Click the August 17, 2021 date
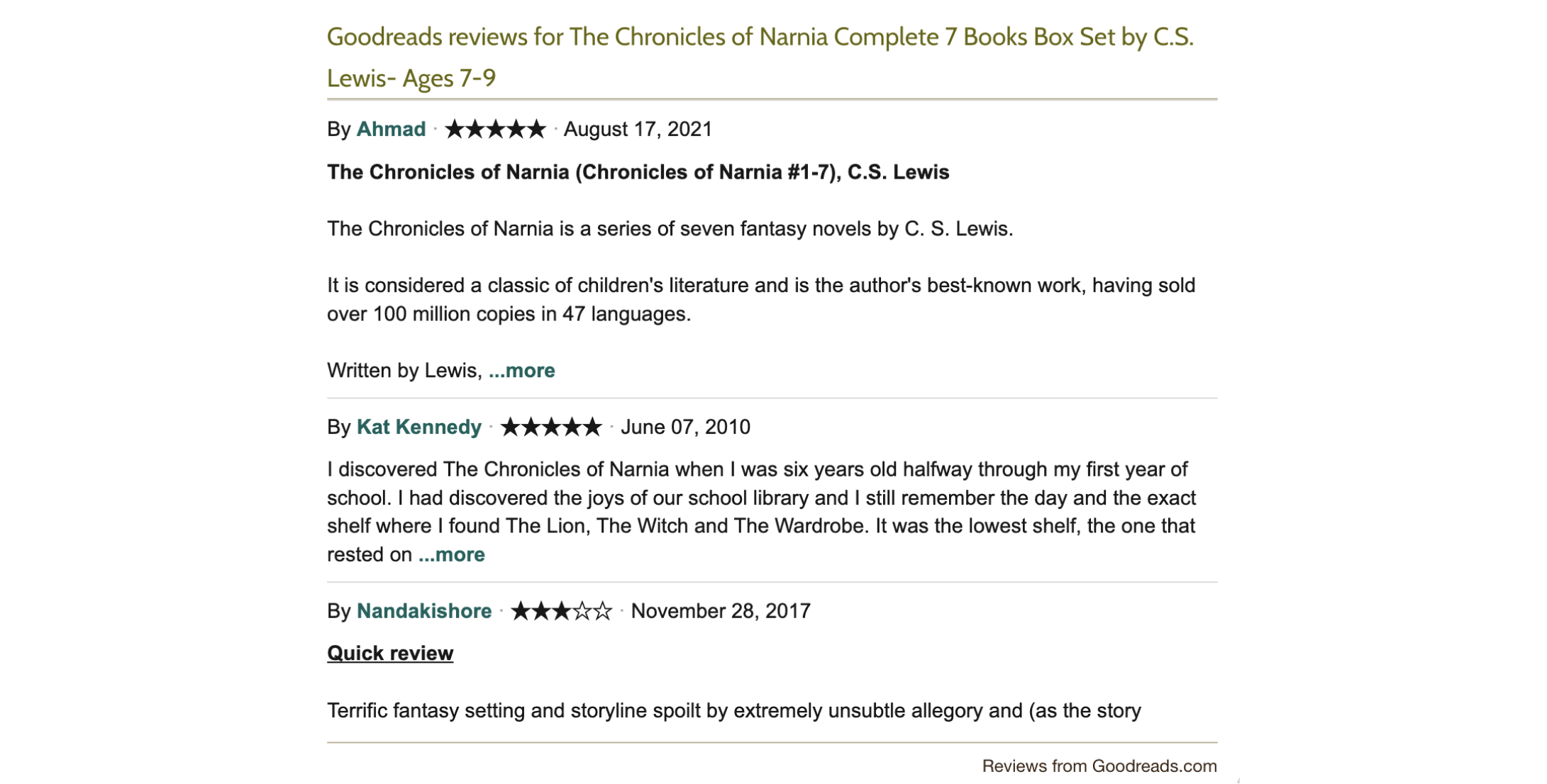 pos(638,129)
